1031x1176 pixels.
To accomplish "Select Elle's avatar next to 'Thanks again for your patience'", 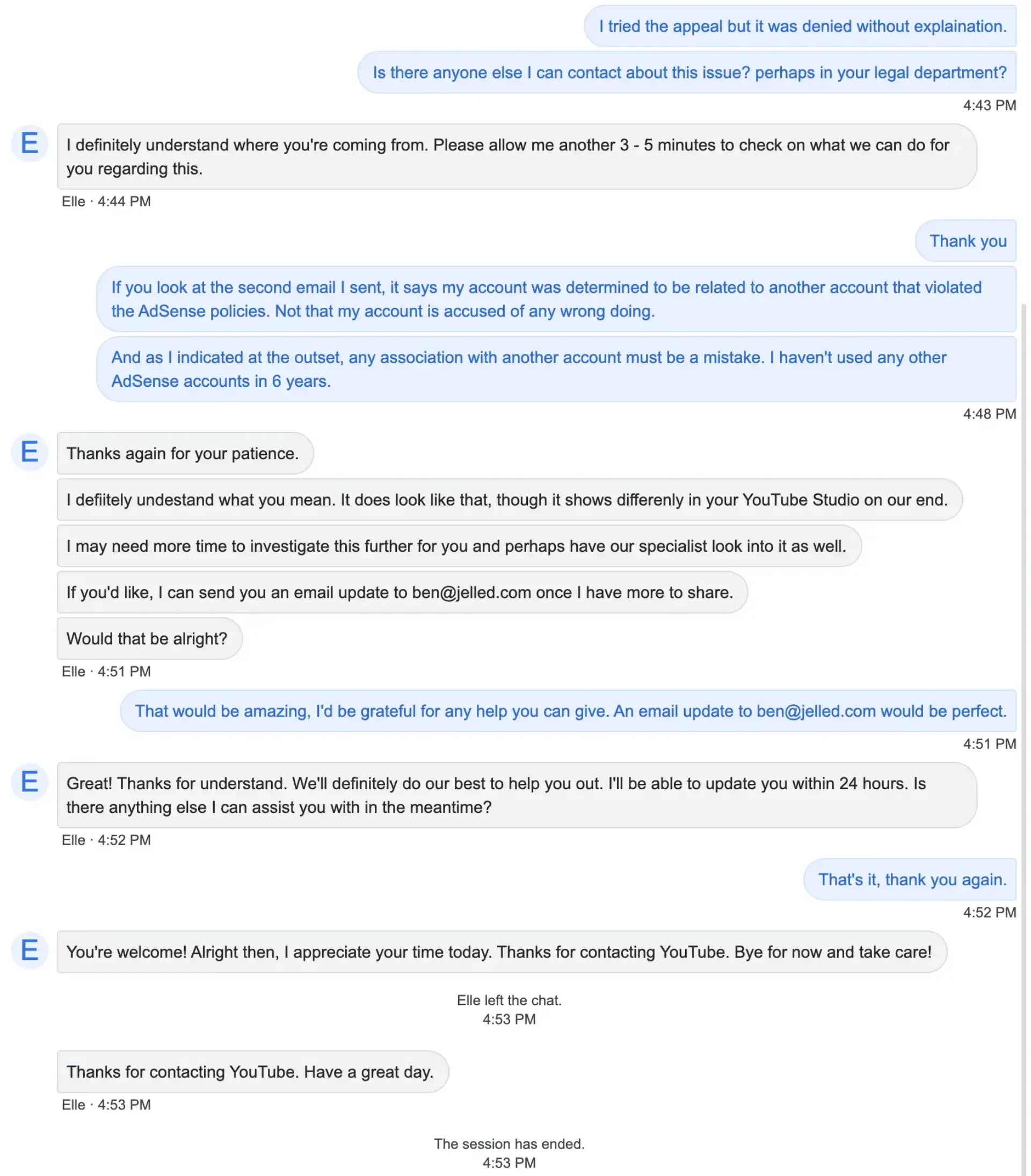I will (30, 452).
